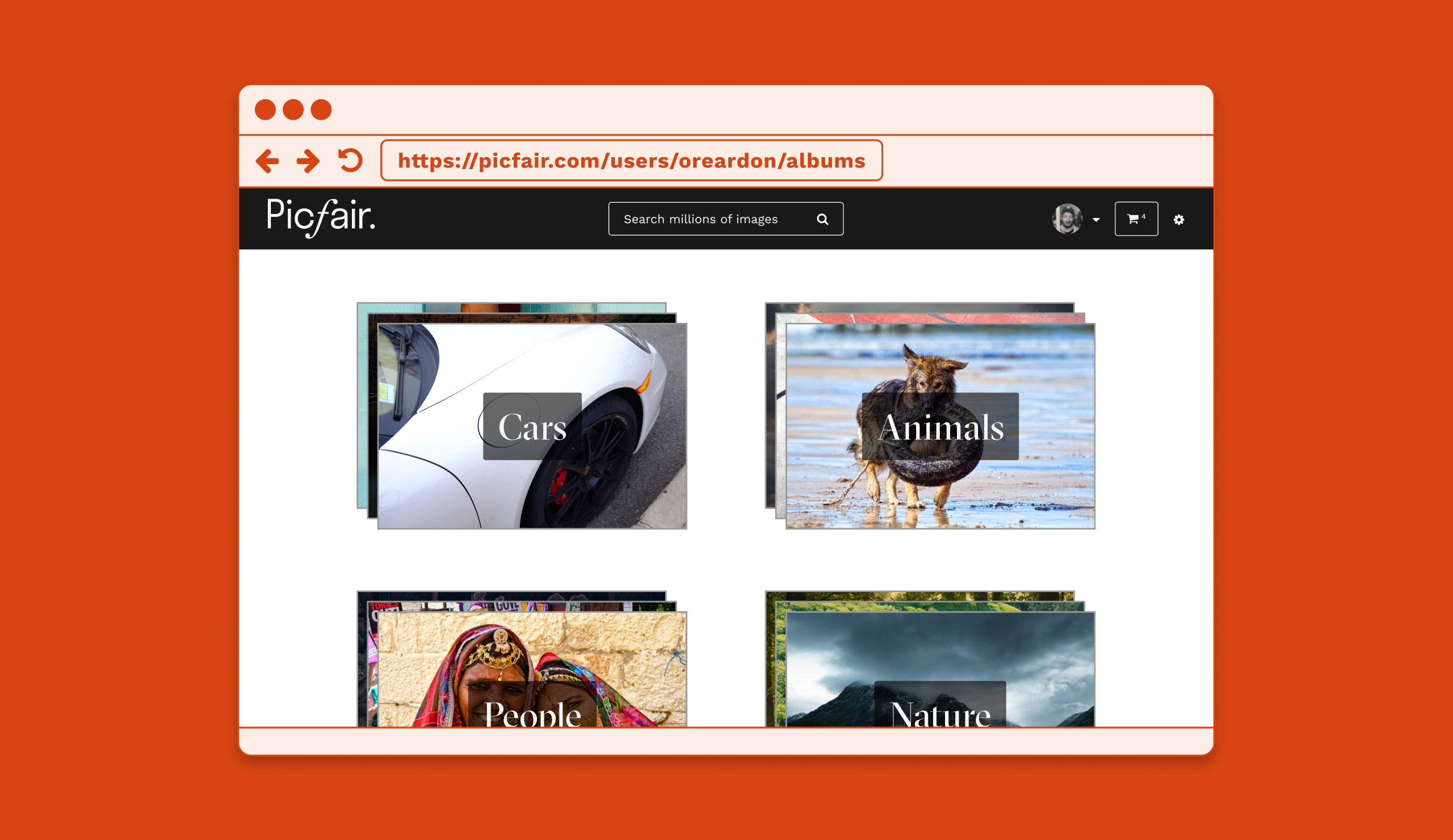Click the settings gear cog button

click(1180, 218)
